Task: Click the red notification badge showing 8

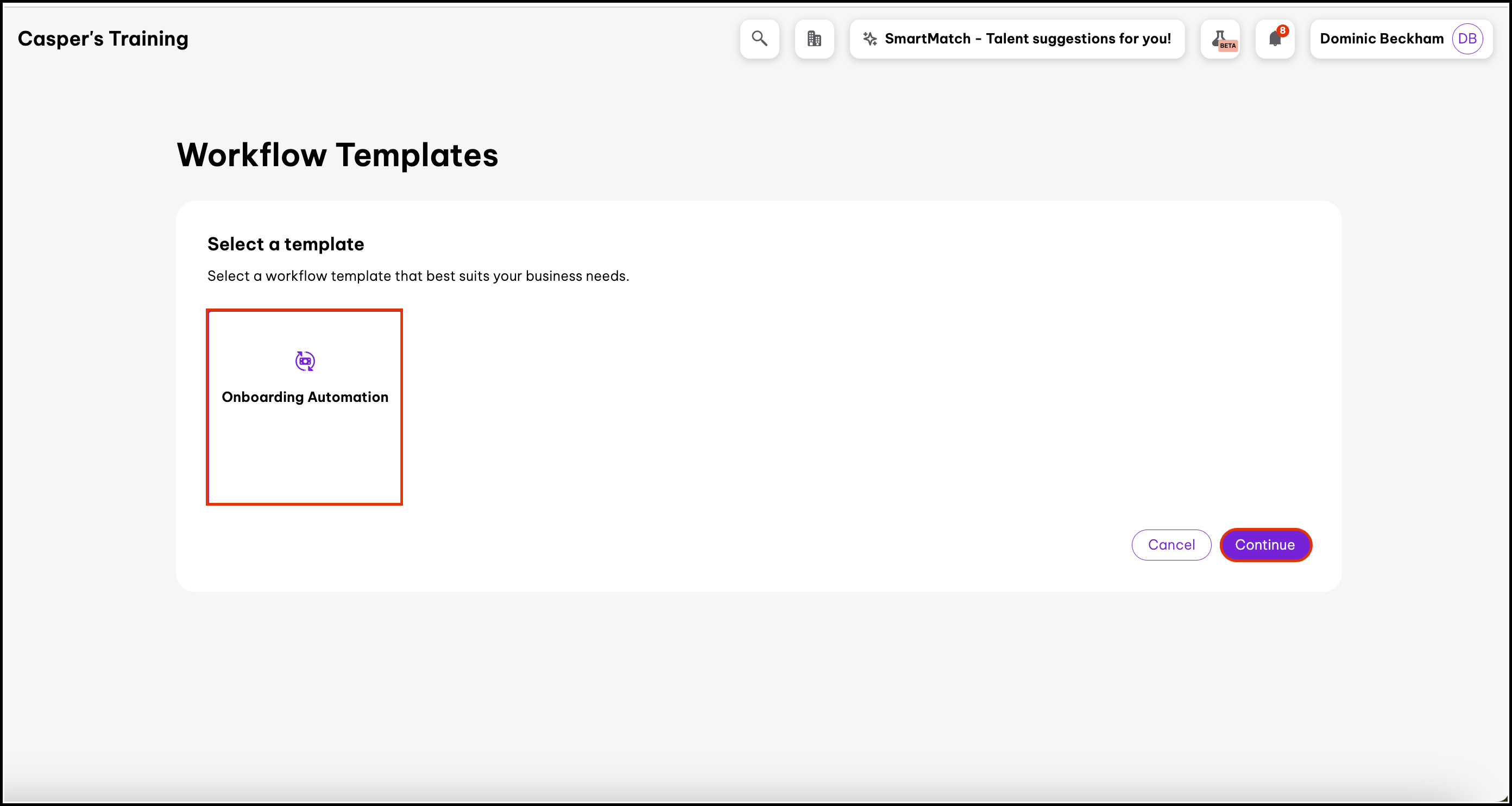Action: coord(1282,30)
